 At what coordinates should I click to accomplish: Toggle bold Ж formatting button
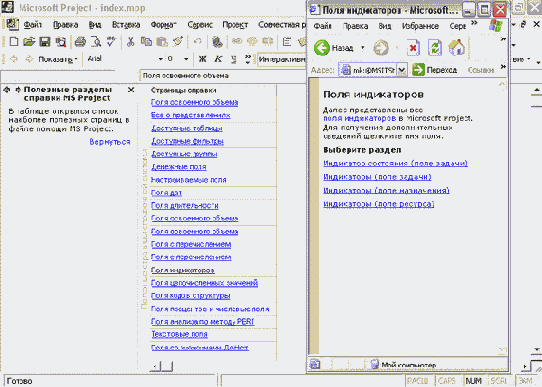pyautogui.click(x=202, y=59)
